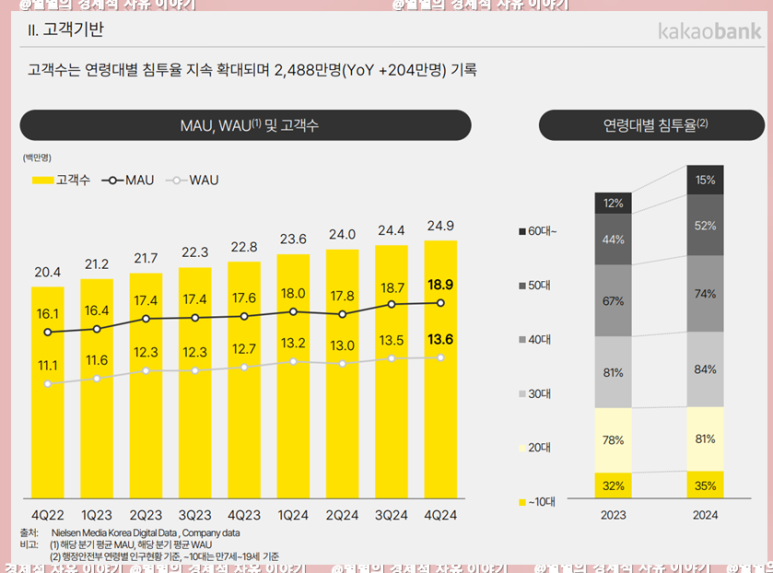Click the 20대 legend square
This screenshot has width=773, height=573.
point(522,448)
